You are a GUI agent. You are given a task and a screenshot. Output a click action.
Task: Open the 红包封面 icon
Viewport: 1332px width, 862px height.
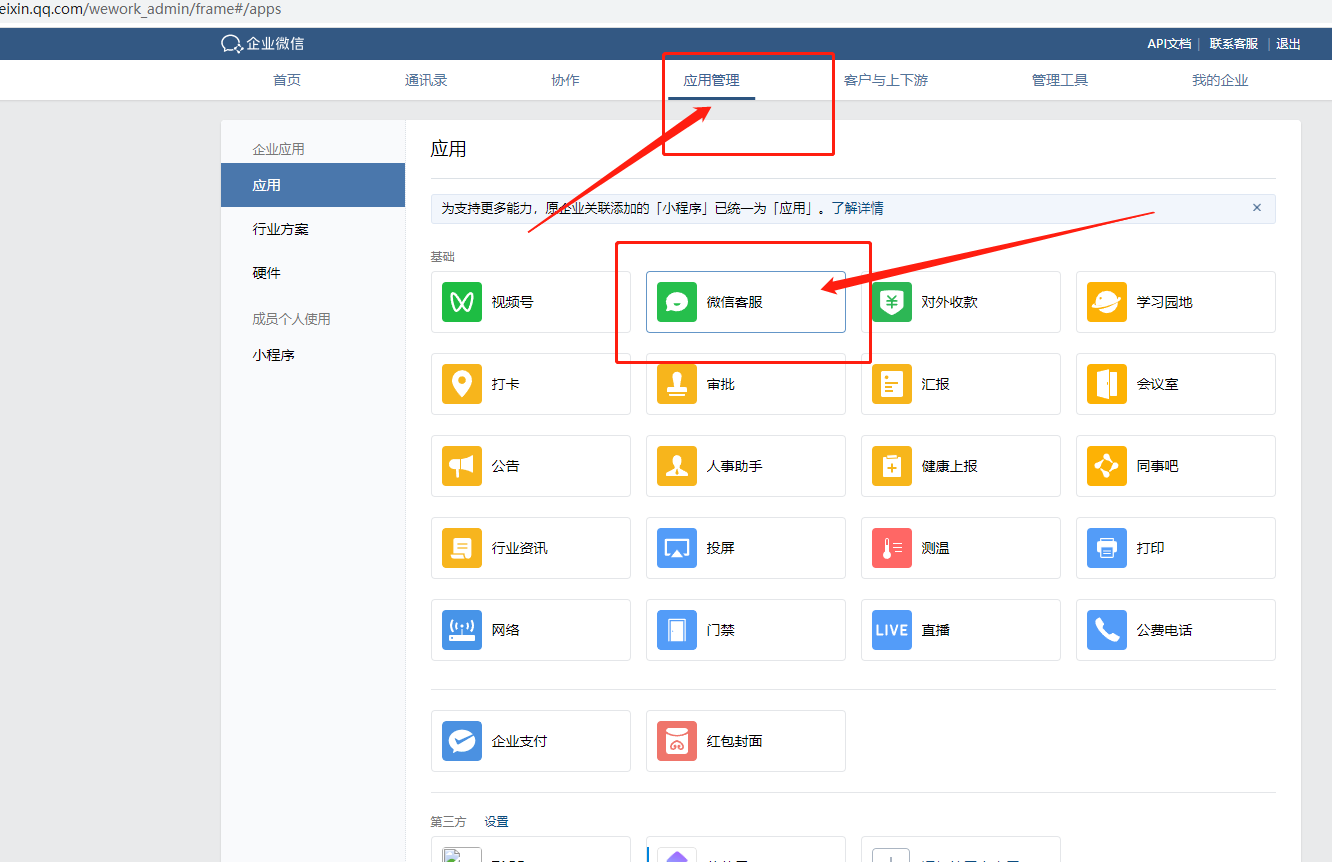(677, 741)
